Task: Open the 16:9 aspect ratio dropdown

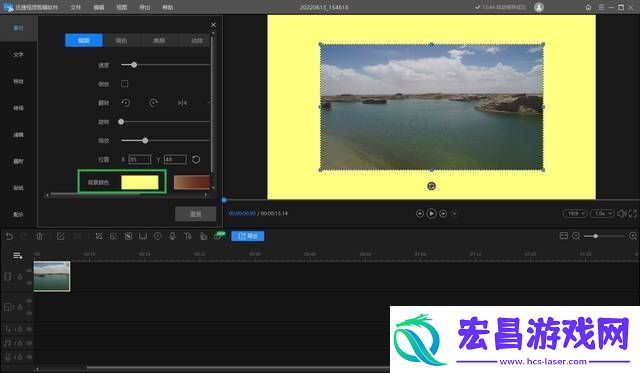Action: (575, 213)
